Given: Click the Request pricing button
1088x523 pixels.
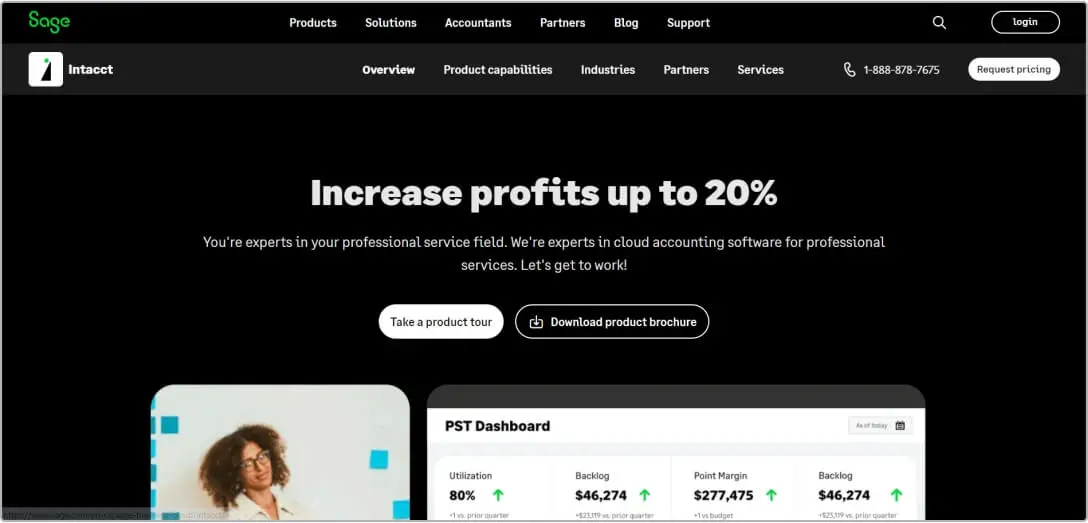Looking at the screenshot, I should coord(1014,69).
